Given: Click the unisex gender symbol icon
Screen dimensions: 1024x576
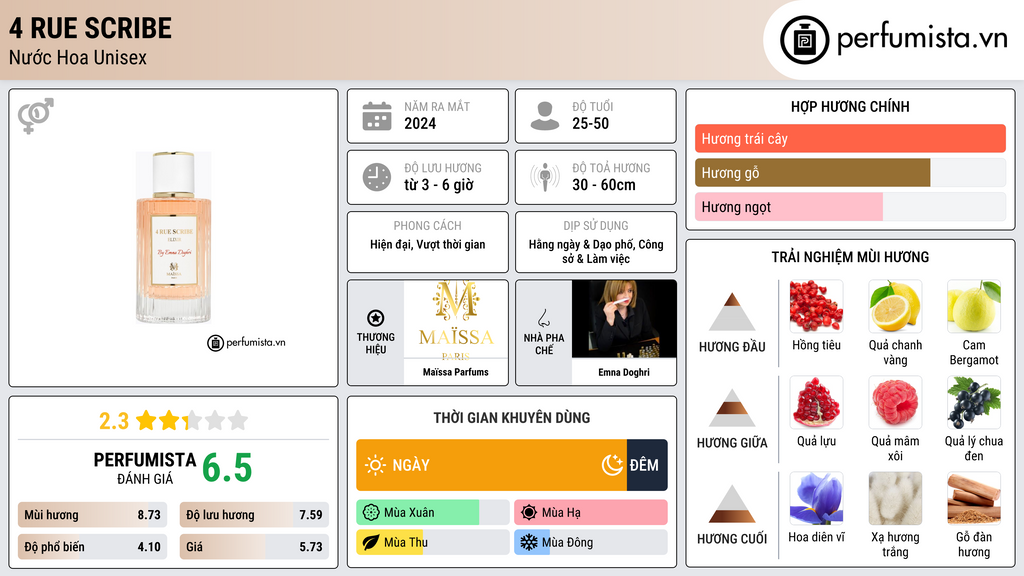Looking at the screenshot, I should 36,116.
